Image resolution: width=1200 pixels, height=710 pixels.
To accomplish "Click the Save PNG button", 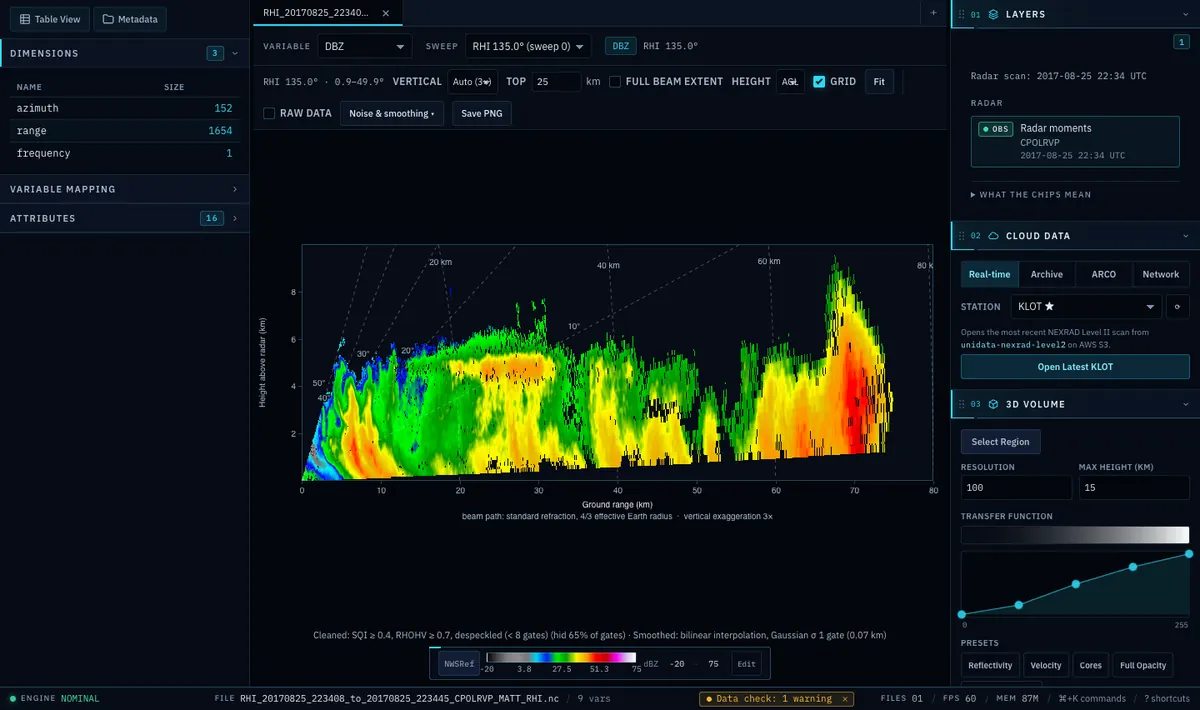I will tap(482, 114).
